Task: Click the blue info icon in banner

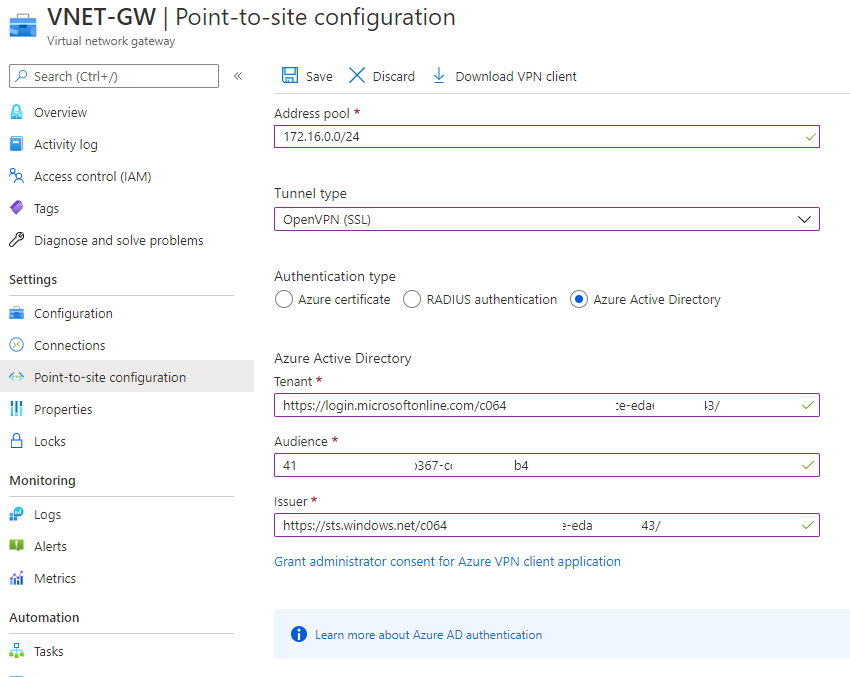Action: (x=299, y=634)
